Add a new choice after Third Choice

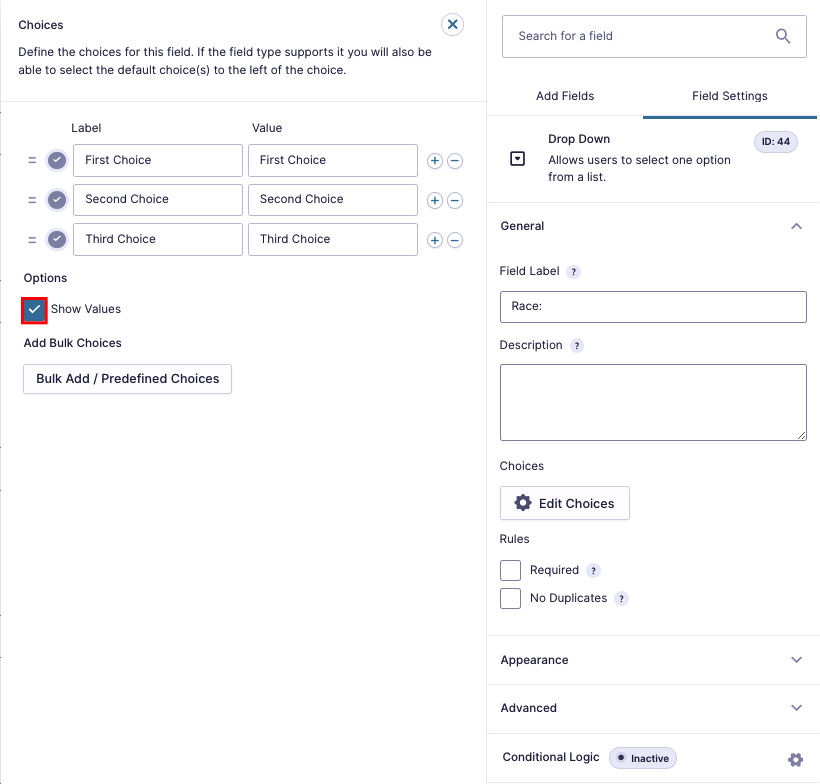click(434, 239)
